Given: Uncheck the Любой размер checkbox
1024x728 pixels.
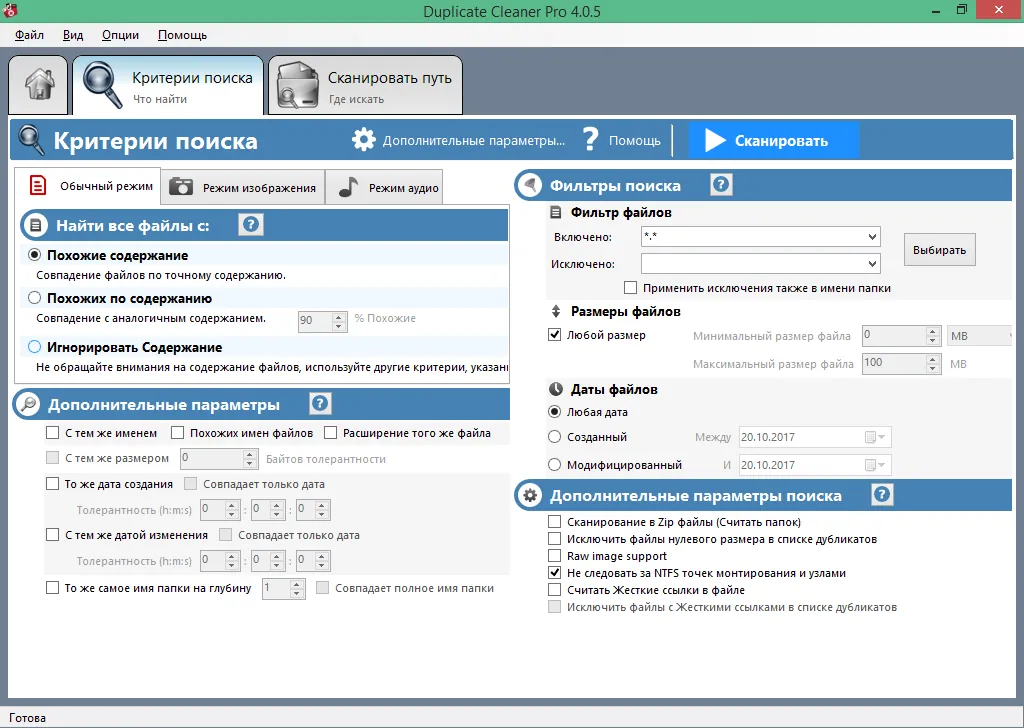Looking at the screenshot, I should (x=554, y=335).
